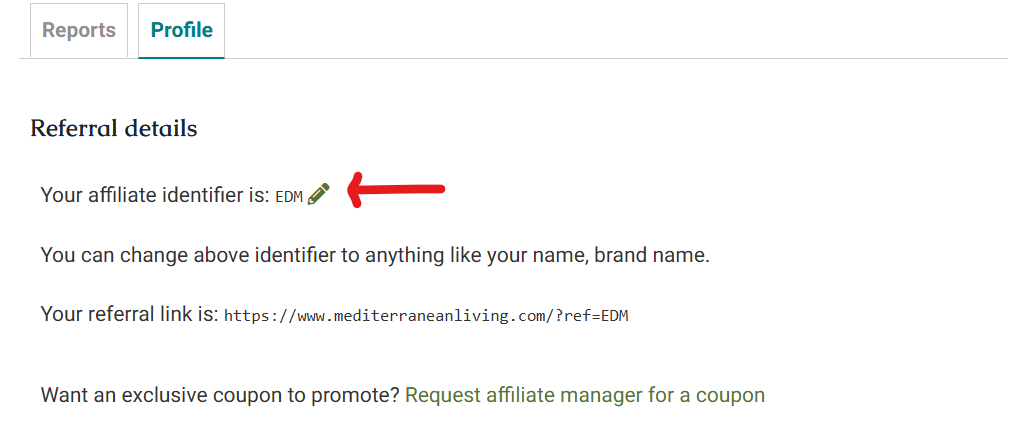The height and width of the screenshot is (442, 1030).
Task: Switch to the Reports tab
Action: [79, 30]
